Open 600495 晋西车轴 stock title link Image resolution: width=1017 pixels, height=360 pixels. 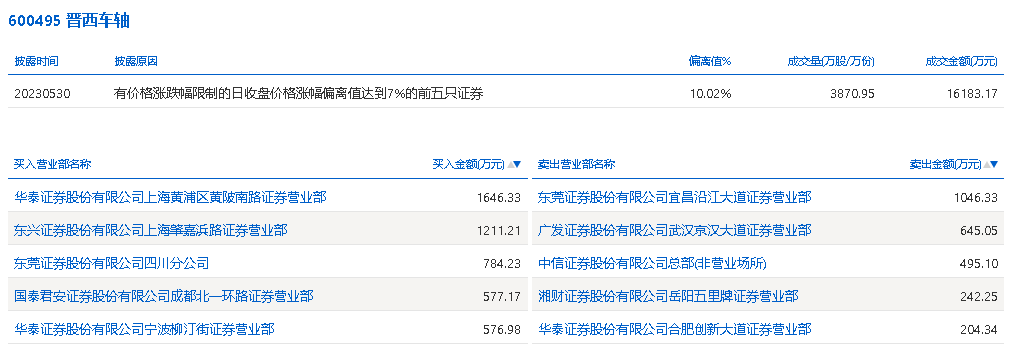(69, 21)
